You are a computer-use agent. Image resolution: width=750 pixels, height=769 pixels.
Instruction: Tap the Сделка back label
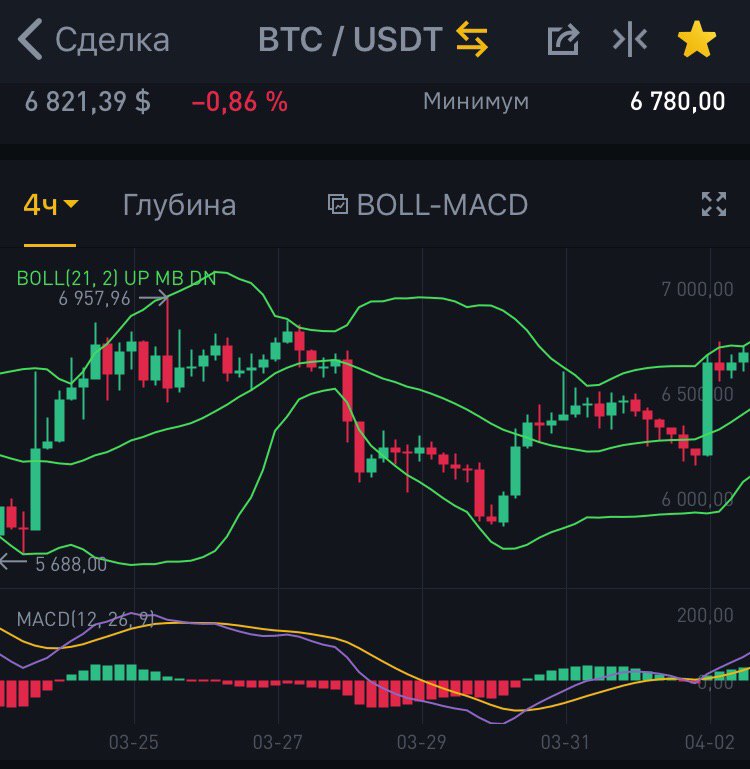(112, 40)
